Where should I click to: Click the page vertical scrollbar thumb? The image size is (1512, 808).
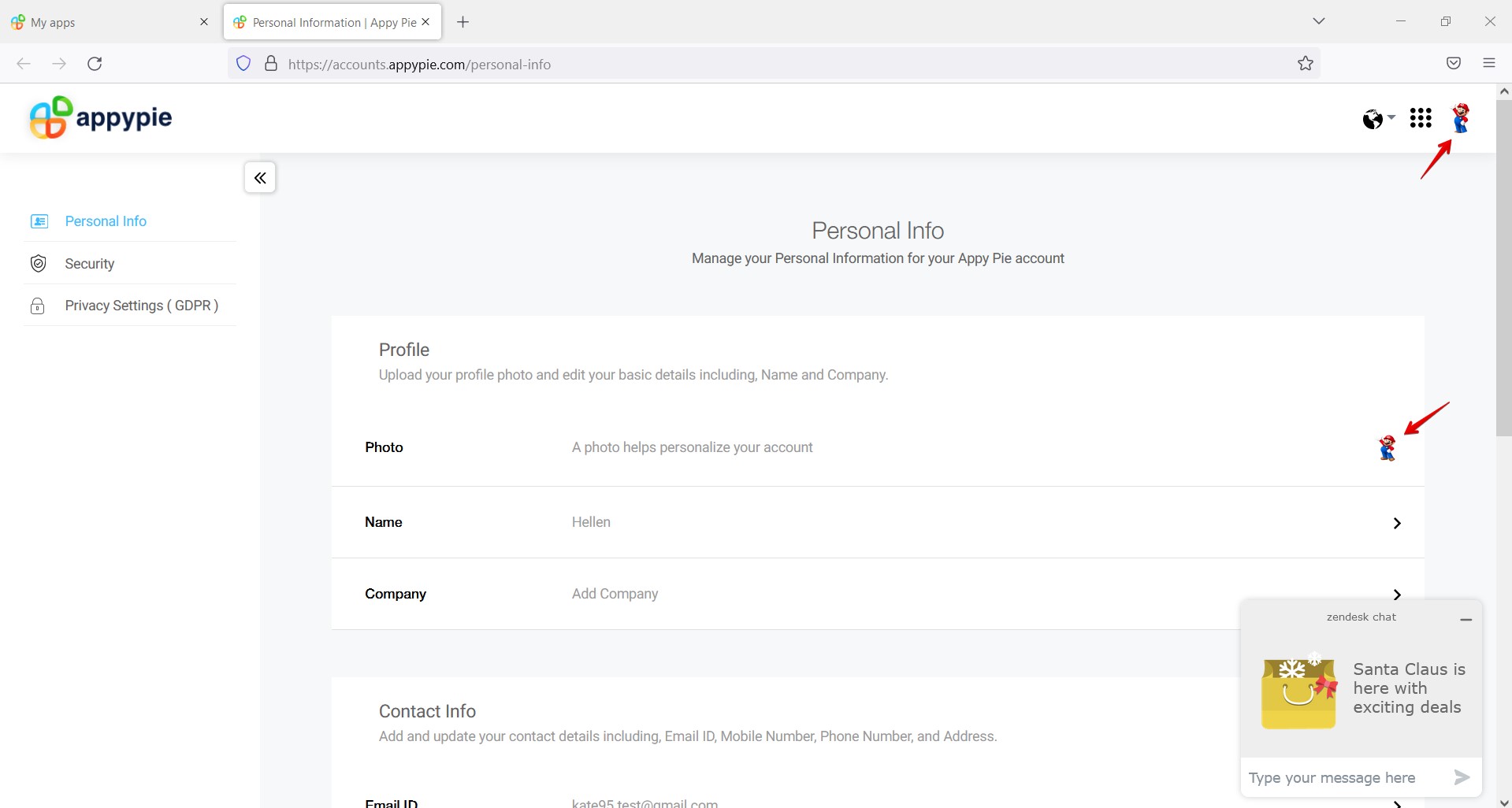(x=1503, y=268)
